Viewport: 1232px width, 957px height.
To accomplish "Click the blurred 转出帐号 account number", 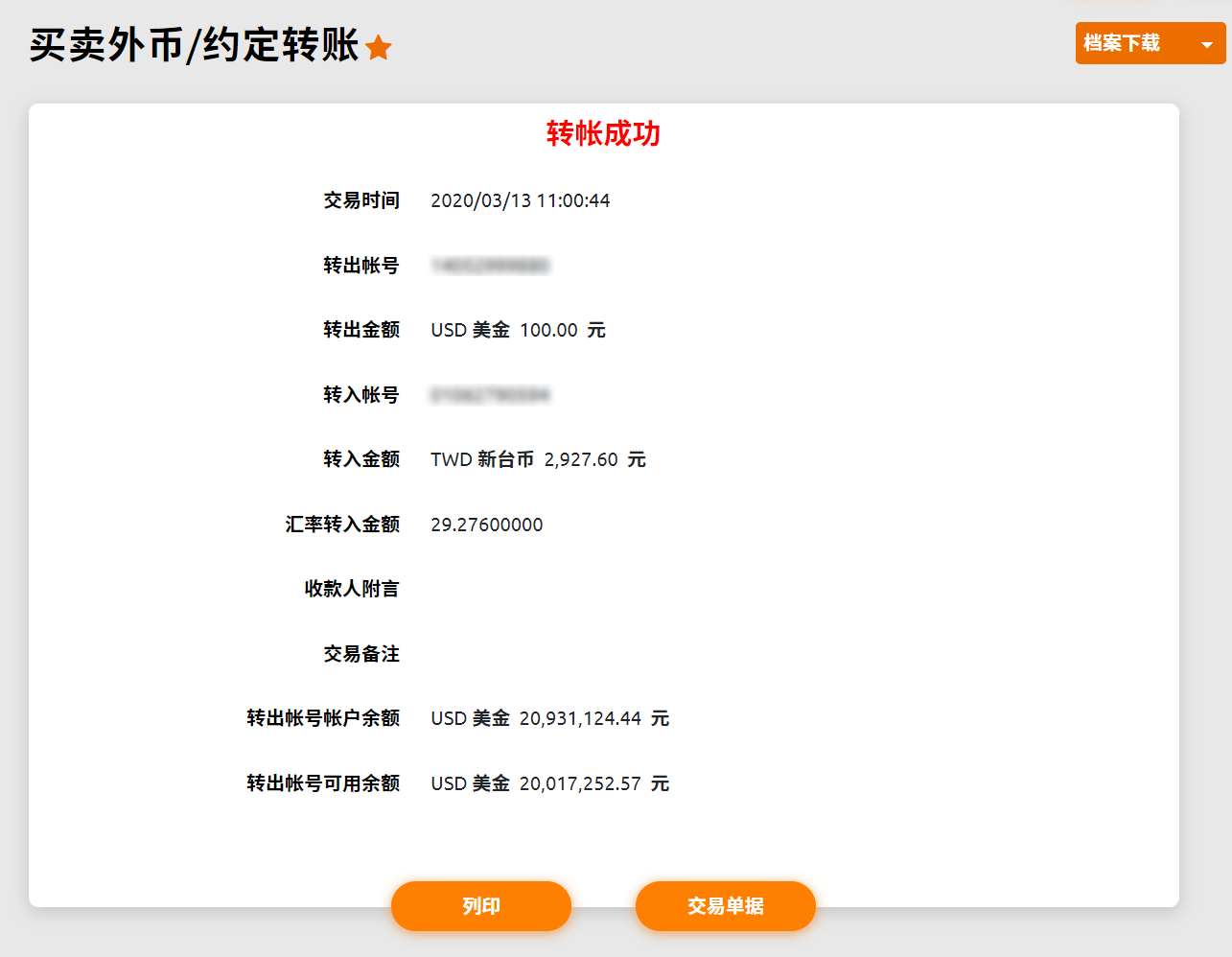I will coord(490,266).
